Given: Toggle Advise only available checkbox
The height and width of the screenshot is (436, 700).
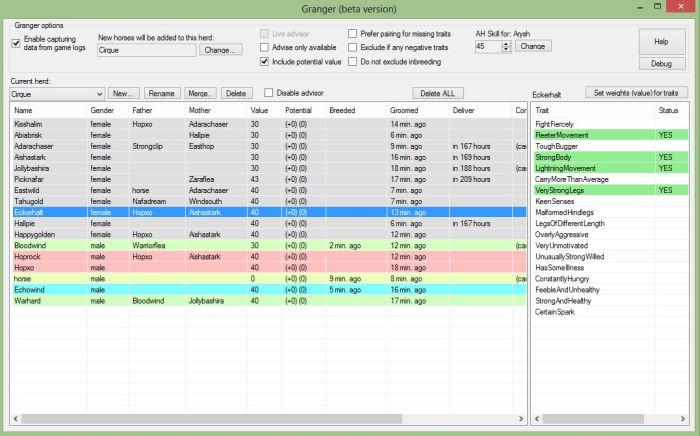Looking at the screenshot, I should click(264, 46).
